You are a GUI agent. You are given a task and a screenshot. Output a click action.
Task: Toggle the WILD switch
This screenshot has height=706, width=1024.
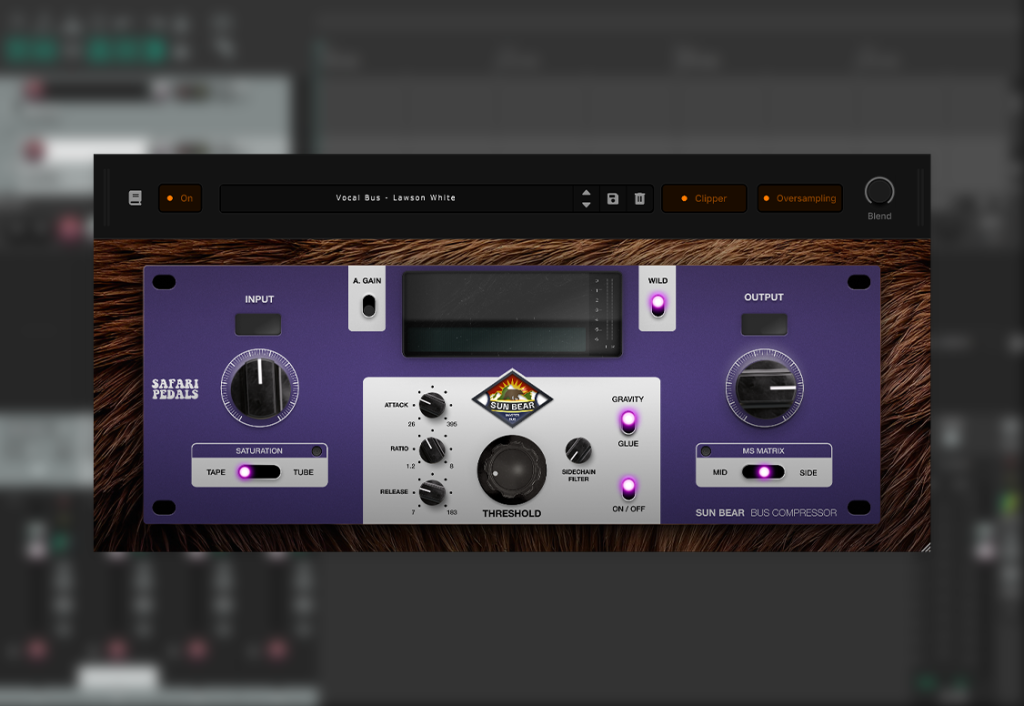658,305
